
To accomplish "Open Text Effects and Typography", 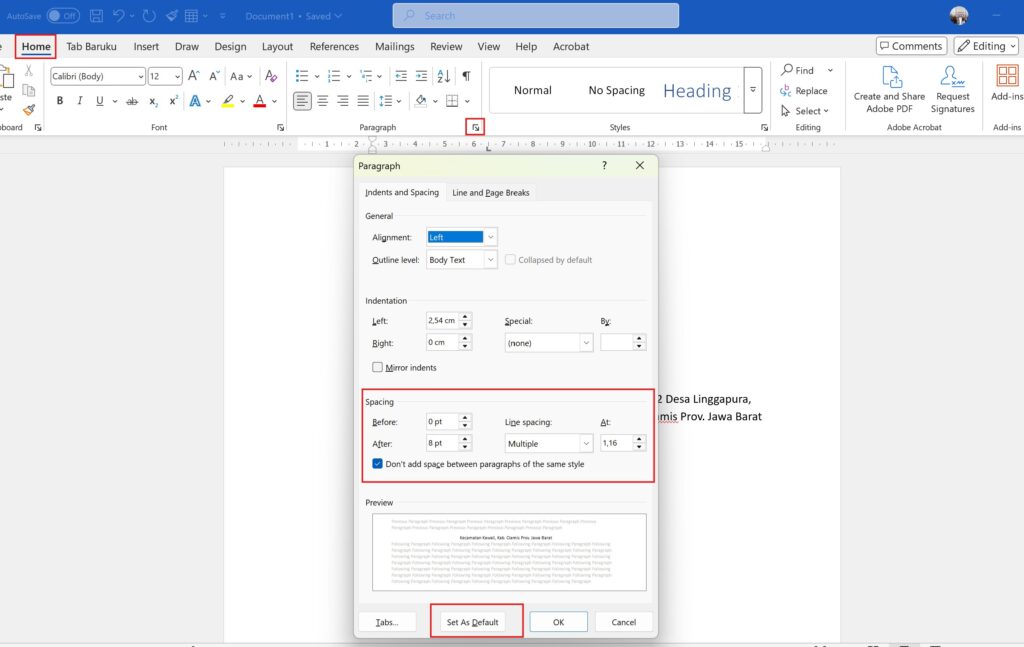I will (195, 101).
